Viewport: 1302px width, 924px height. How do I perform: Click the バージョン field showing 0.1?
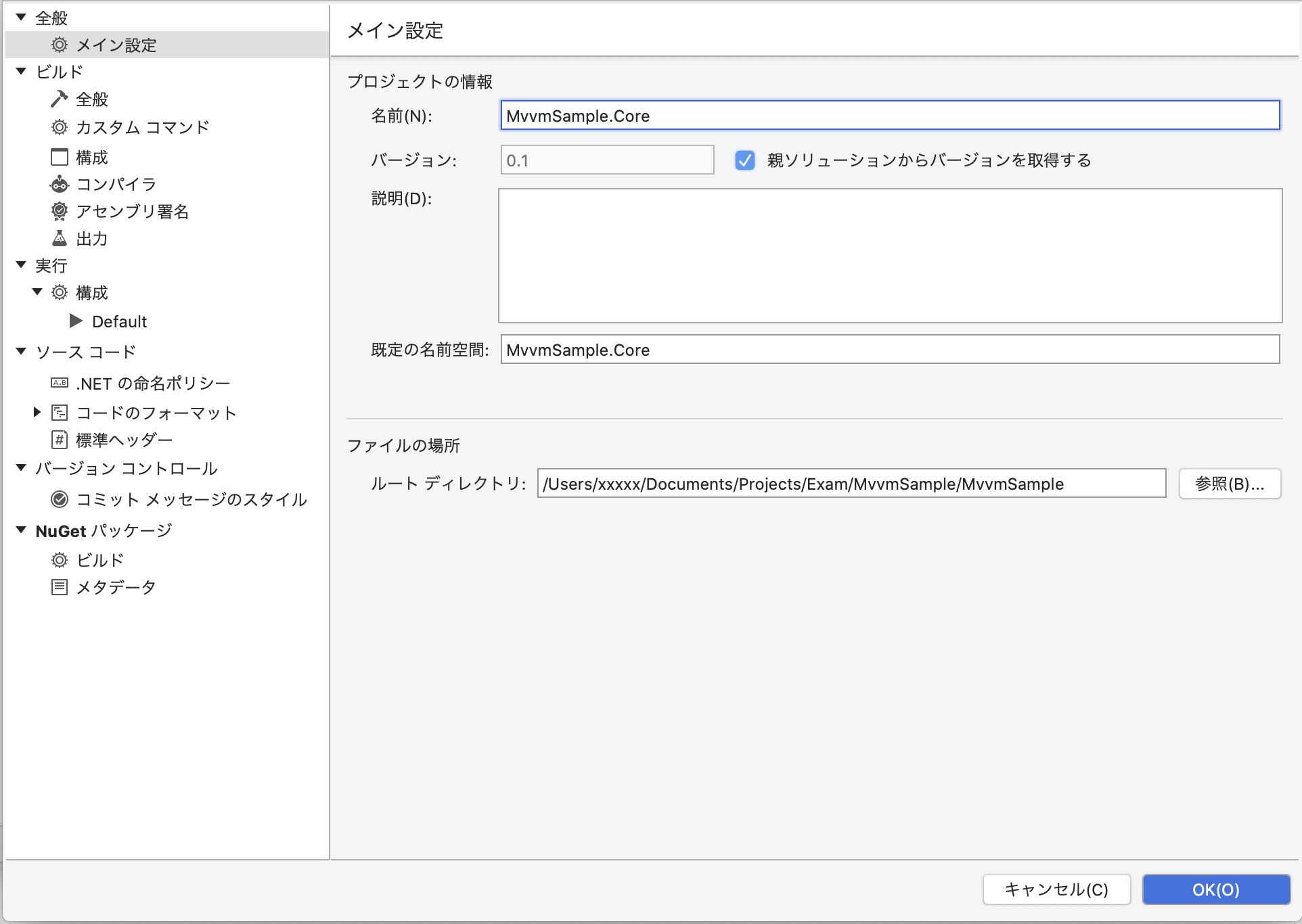pos(607,160)
